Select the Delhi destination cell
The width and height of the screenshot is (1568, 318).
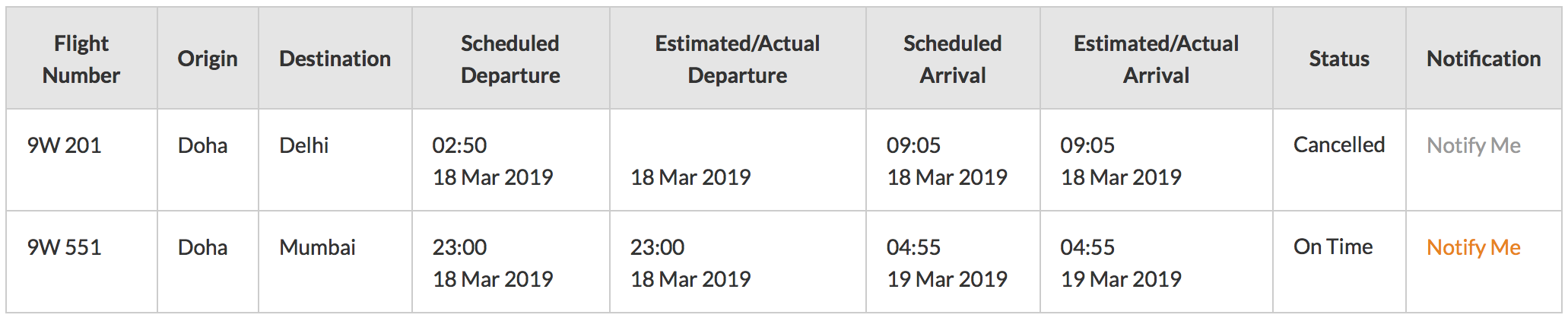(x=335, y=160)
